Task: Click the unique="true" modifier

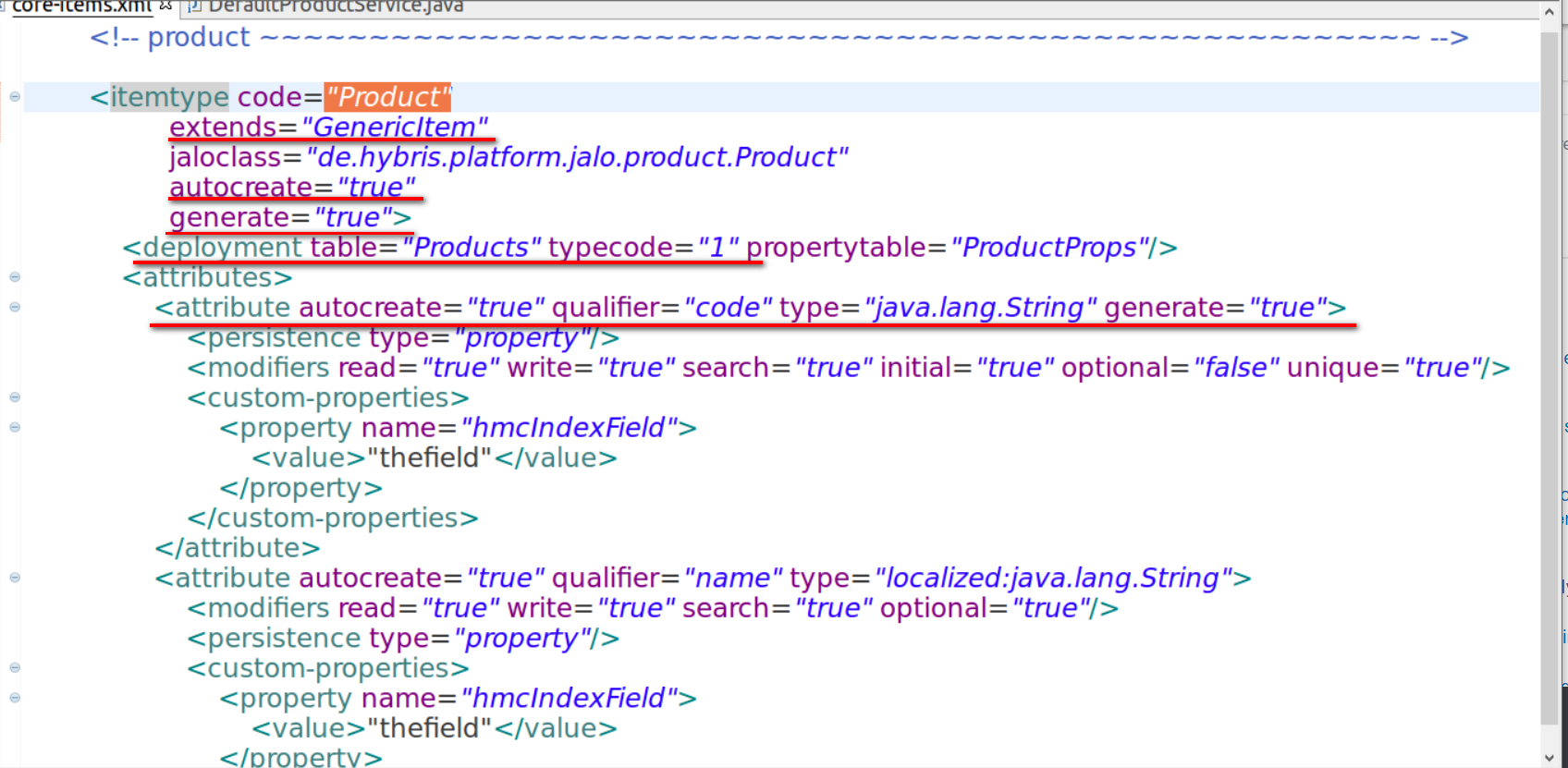Action: pyautogui.click(x=1384, y=368)
